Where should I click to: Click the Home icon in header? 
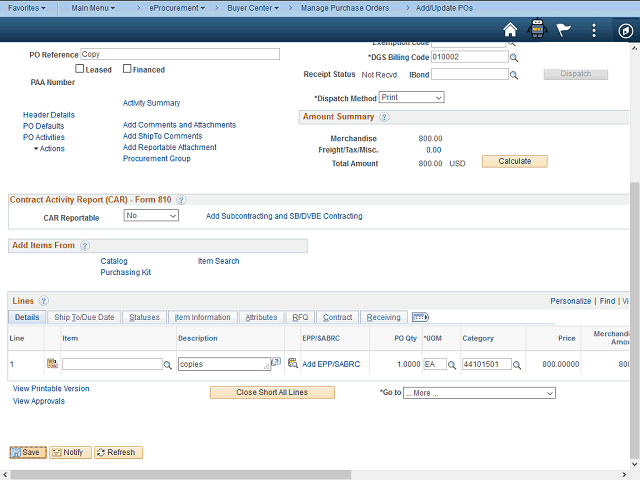click(511, 30)
